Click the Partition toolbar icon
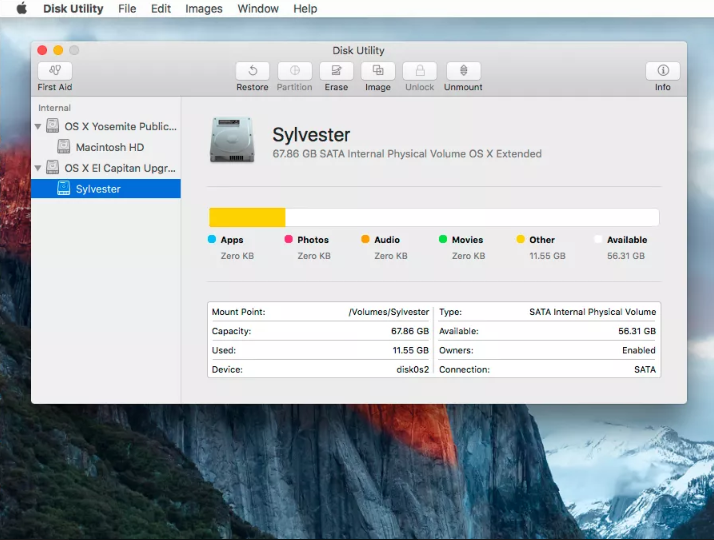Viewport: 714px width, 540px height. tap(295, 71)
